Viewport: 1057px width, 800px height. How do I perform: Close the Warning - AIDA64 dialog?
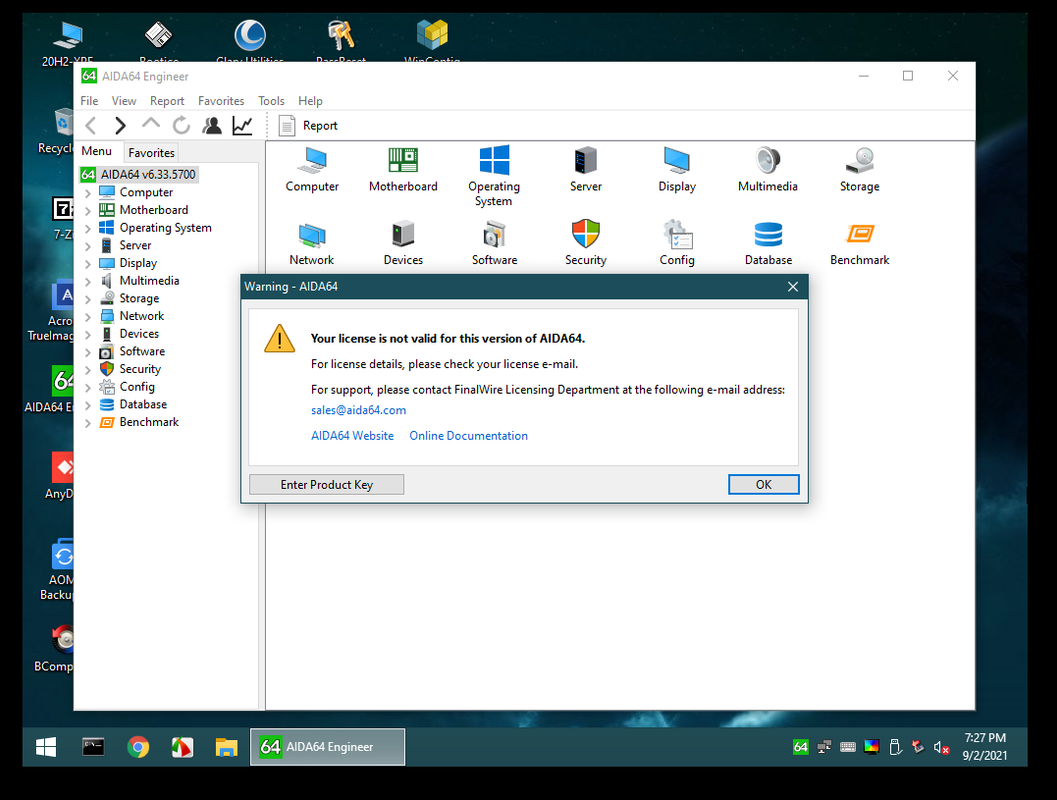coord(793,286)
